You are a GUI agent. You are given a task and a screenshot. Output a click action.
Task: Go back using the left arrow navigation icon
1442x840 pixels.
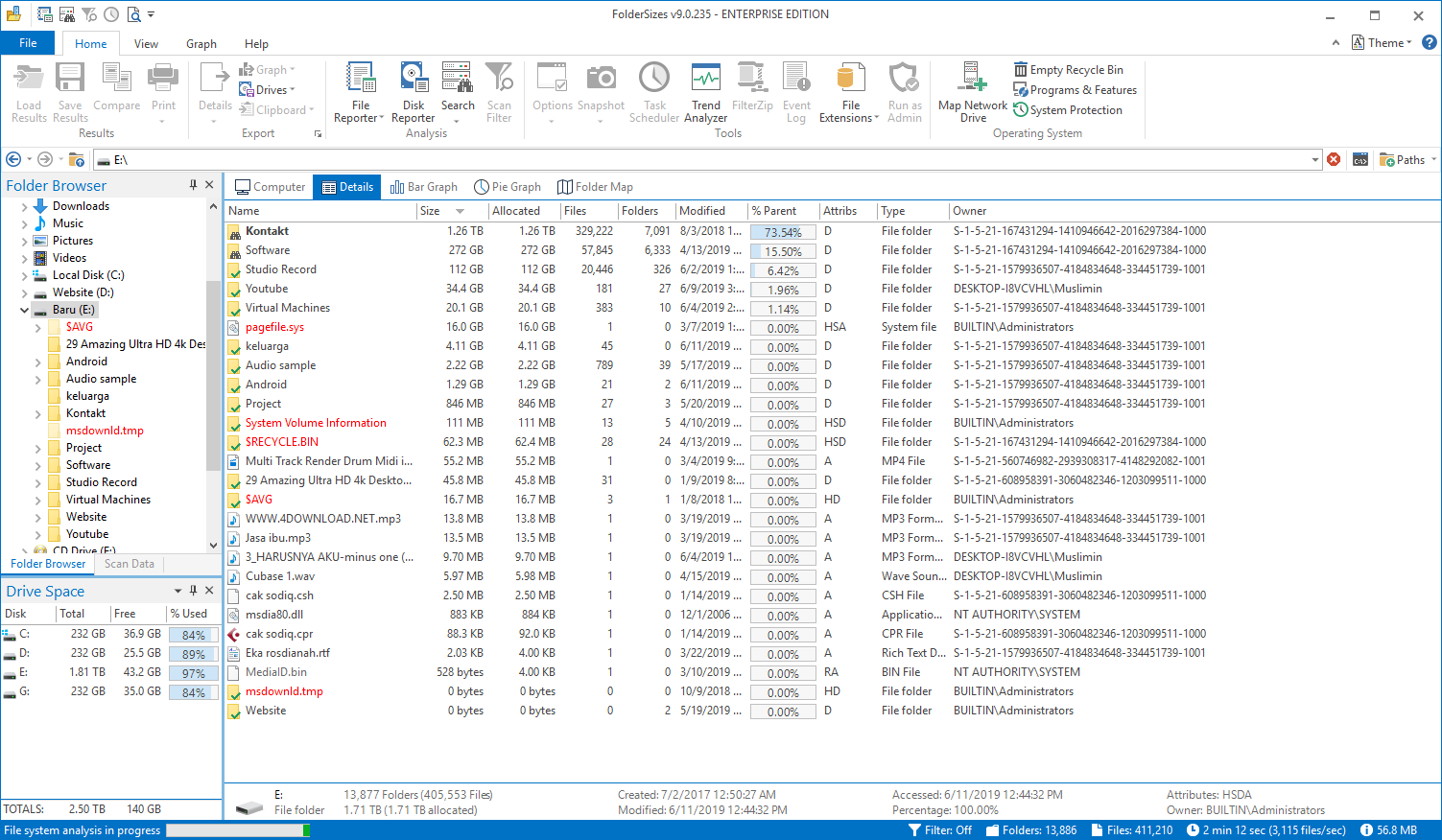[x=13, y=159]
